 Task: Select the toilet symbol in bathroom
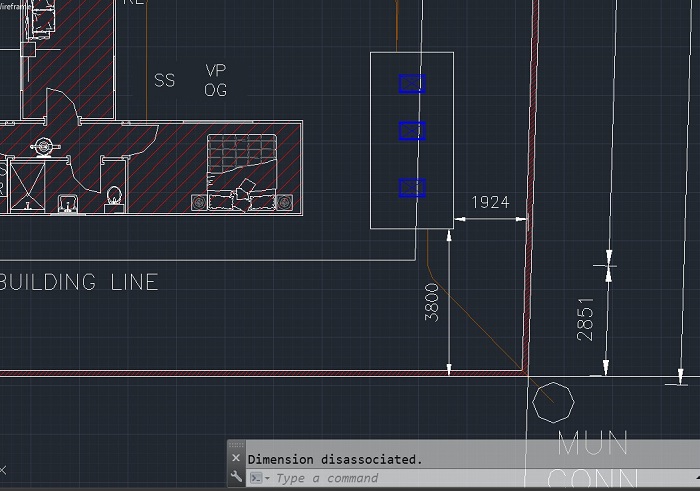(113, 199)
